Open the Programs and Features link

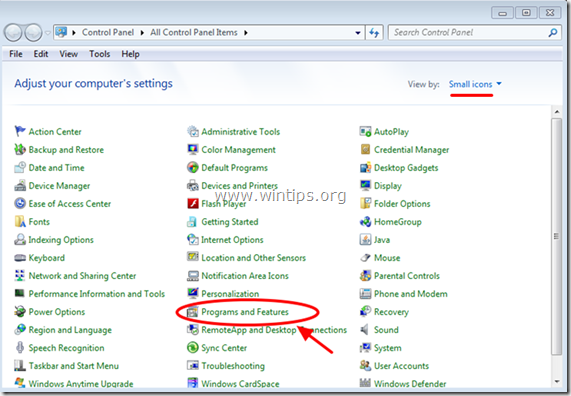pos(245,312)
